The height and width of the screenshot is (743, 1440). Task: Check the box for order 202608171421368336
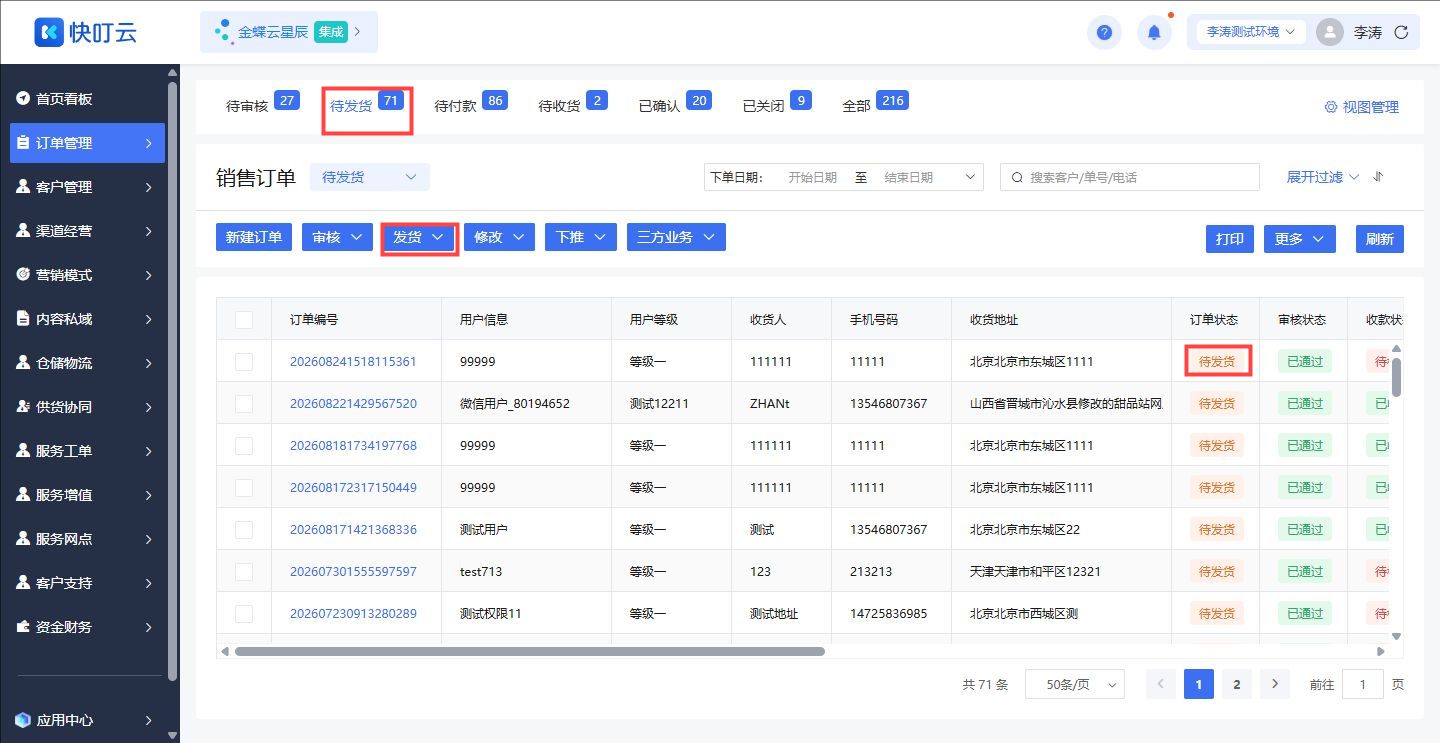pos(244,530)
